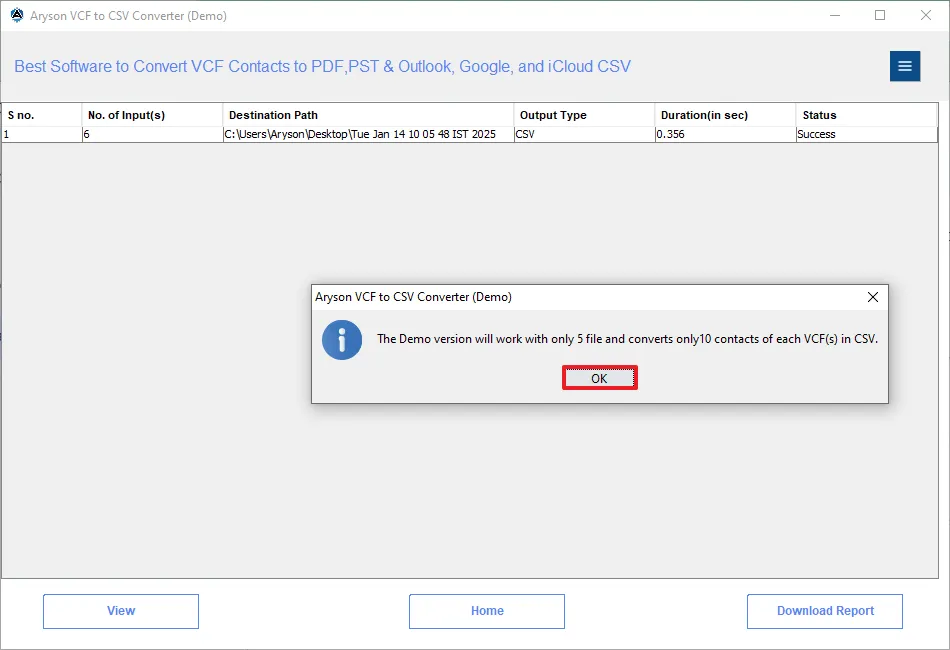Click Download Report button
Image resolution: width=950 pixels, height=650 pixels.
coord(825,611)
